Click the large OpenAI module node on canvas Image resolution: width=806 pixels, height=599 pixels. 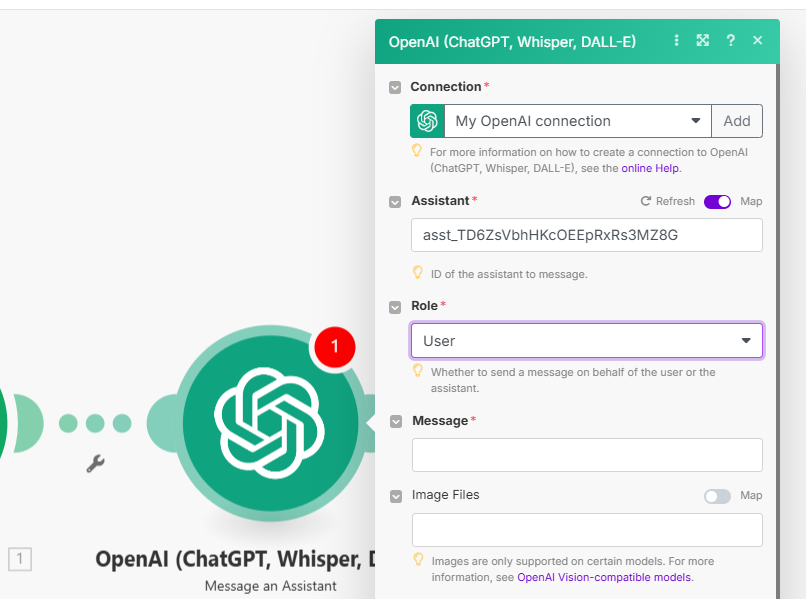click(x=270, y=423)
